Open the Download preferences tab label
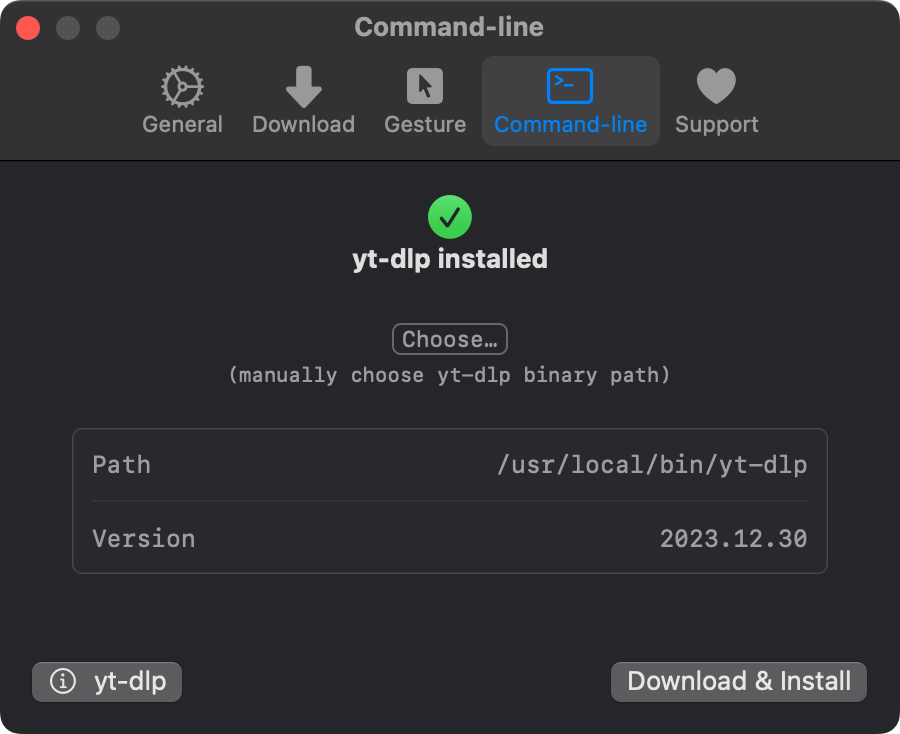 click(303, 125)
